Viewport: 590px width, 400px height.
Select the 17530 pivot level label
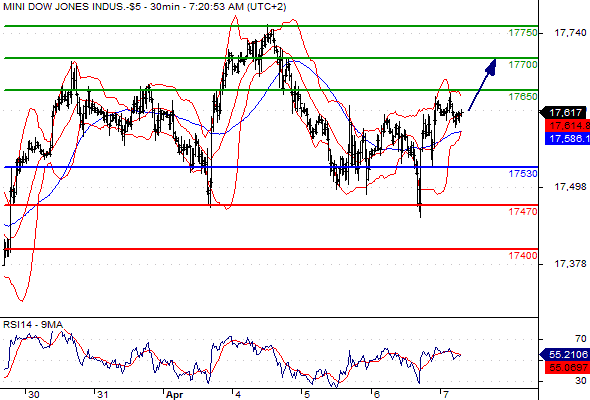click(x=523, y=173)
